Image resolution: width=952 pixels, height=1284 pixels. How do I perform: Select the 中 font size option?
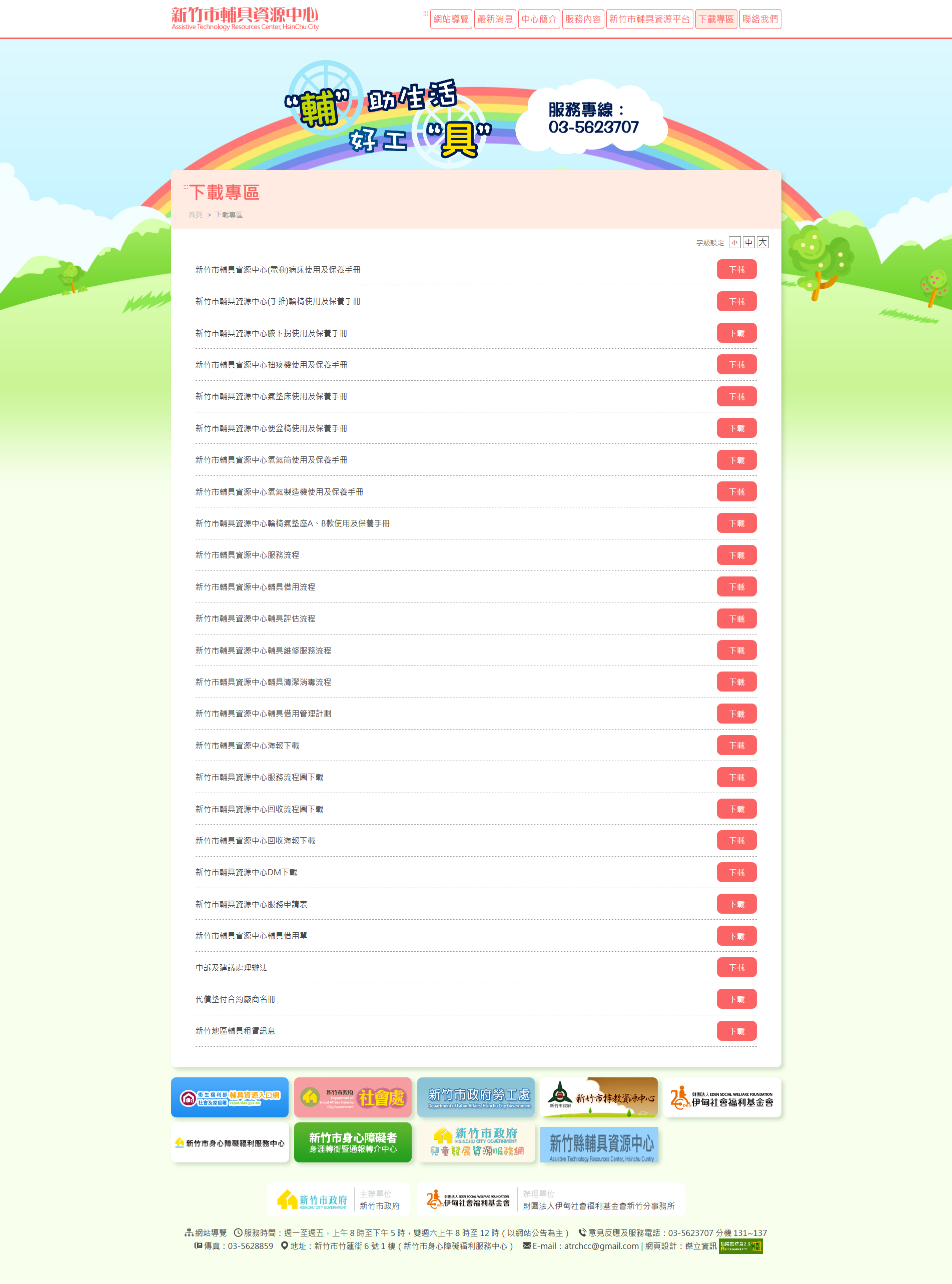point(748,243)
